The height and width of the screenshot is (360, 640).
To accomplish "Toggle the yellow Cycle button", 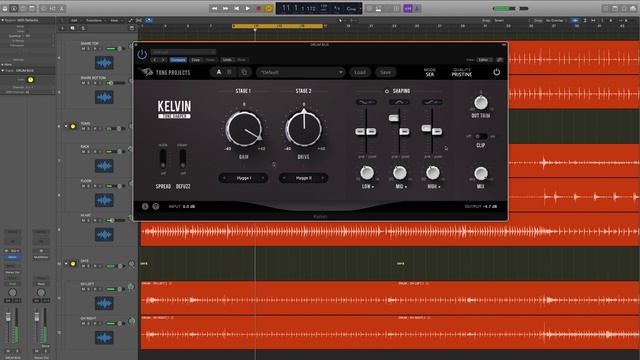I will tap(269, 8).
